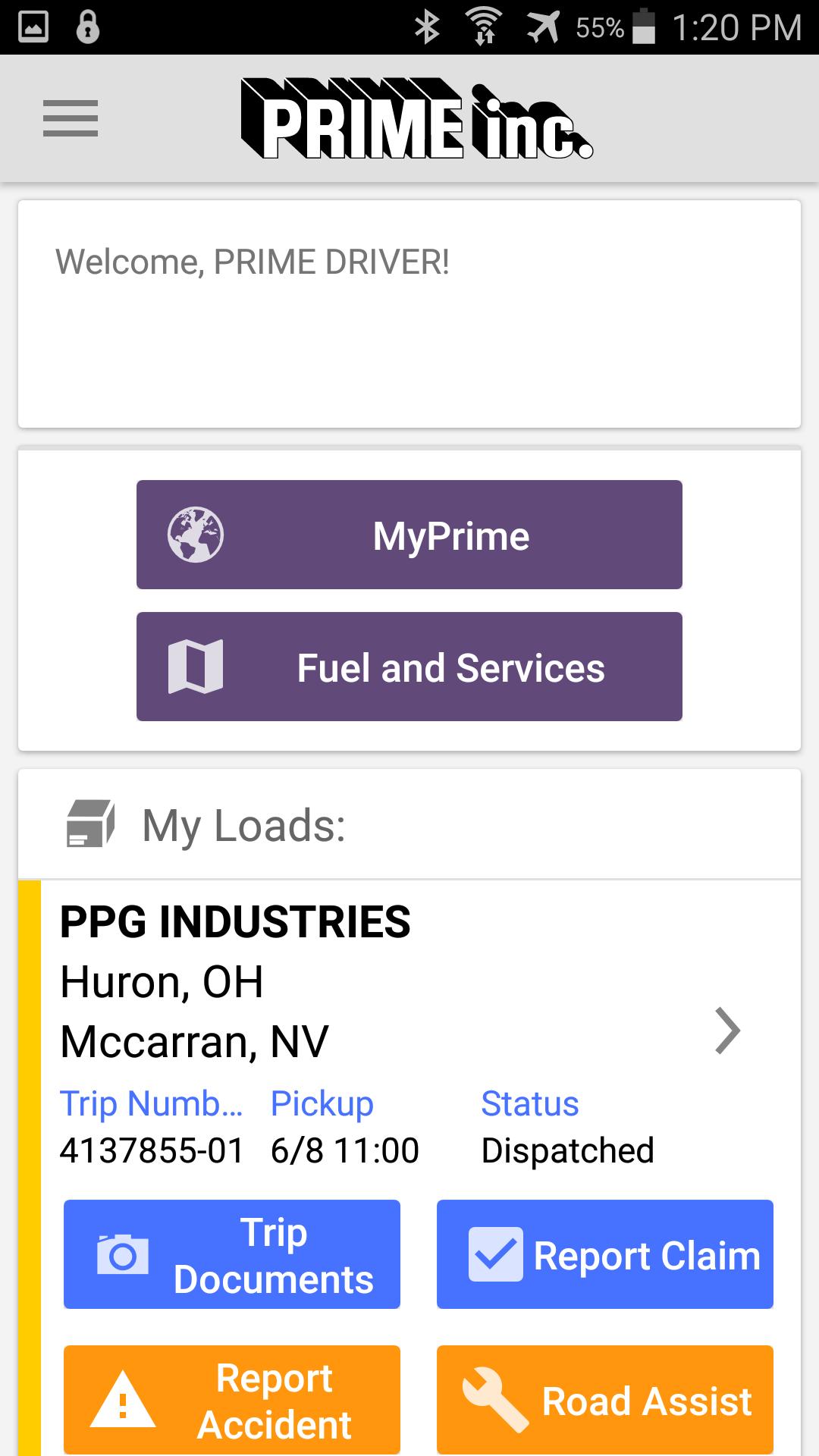
Task: Tap the PRIME inc. logo
Action: click(x=416, y=119)
